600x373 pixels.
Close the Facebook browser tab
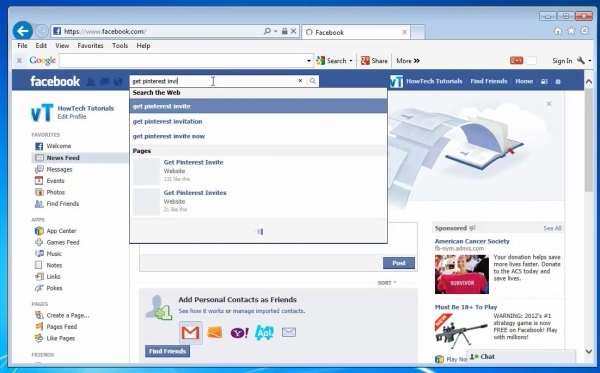[x=404, y=32]
